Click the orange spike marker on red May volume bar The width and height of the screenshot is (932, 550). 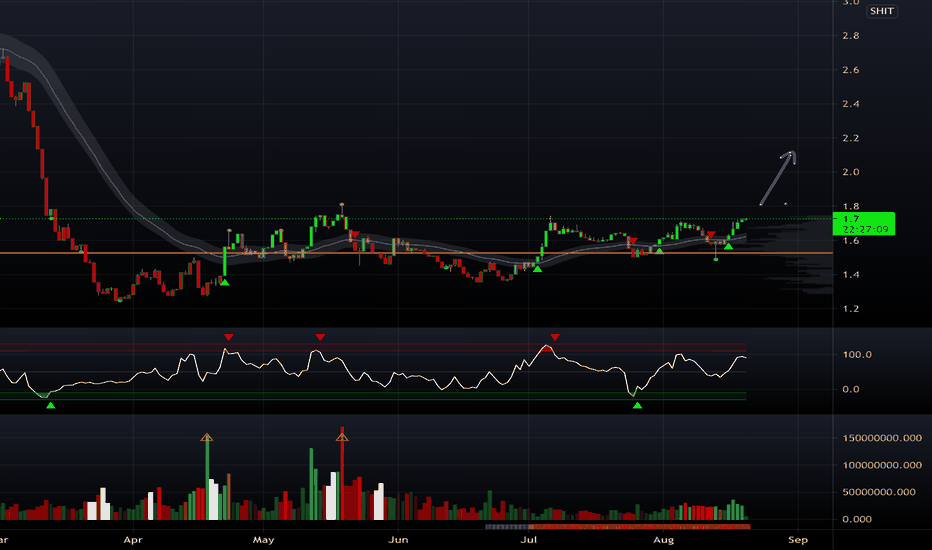coord(342,438)
